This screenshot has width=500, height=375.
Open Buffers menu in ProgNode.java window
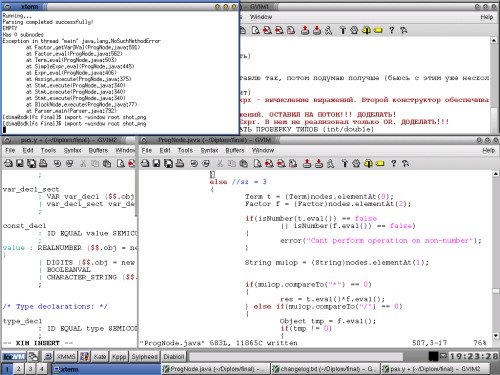[235, 150]
